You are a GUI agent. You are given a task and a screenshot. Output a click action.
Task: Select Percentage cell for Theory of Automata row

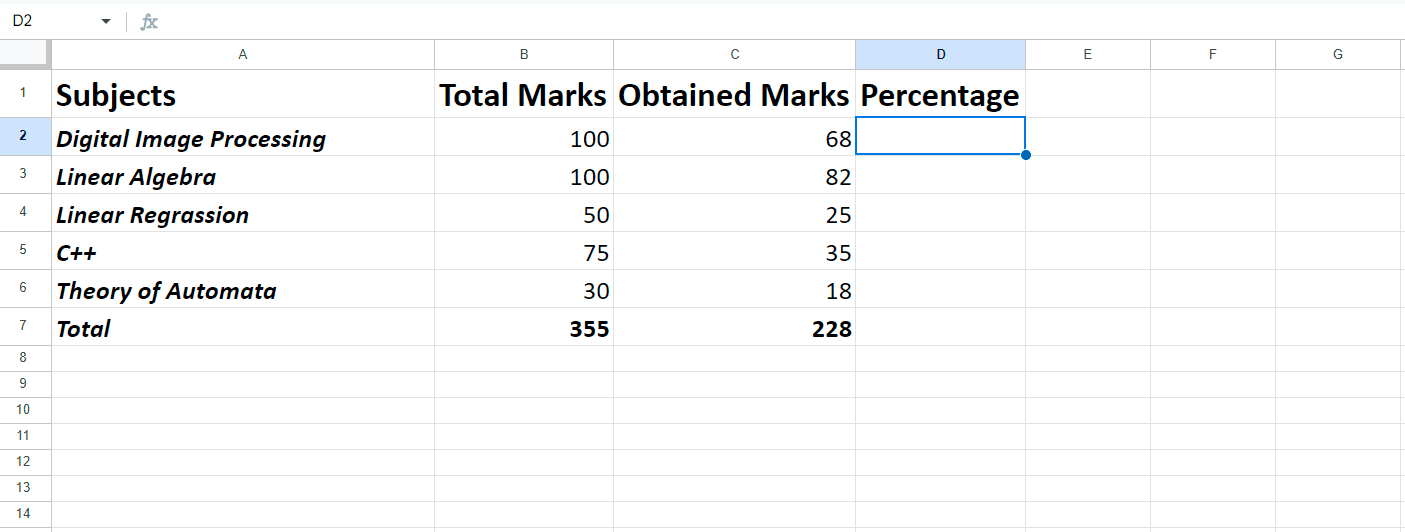[940, 289]
